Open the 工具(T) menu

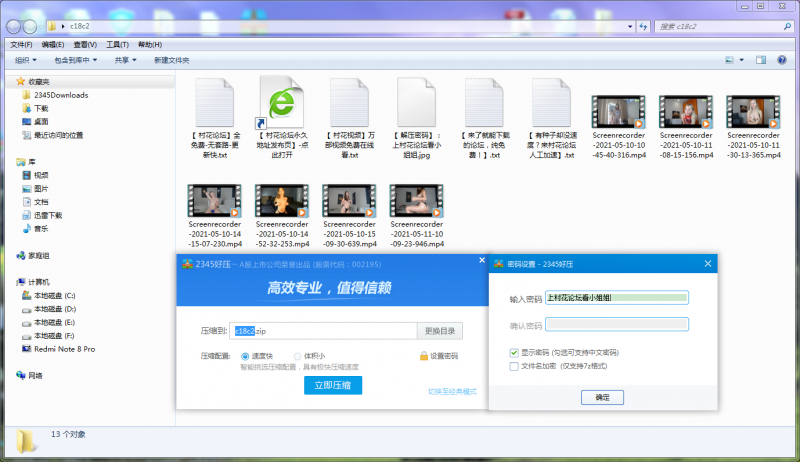[x=117, y=45]
